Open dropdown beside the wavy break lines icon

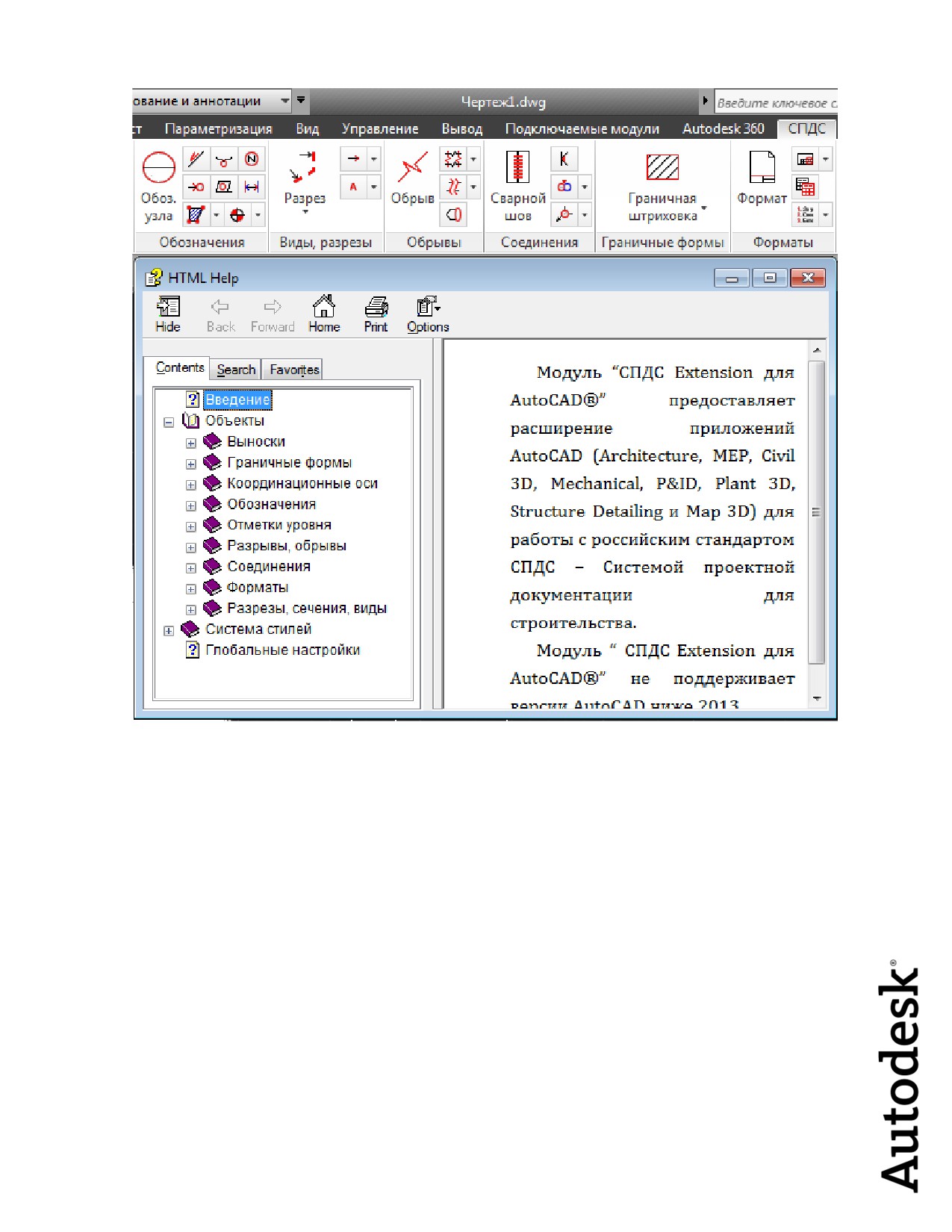(473, 187)
